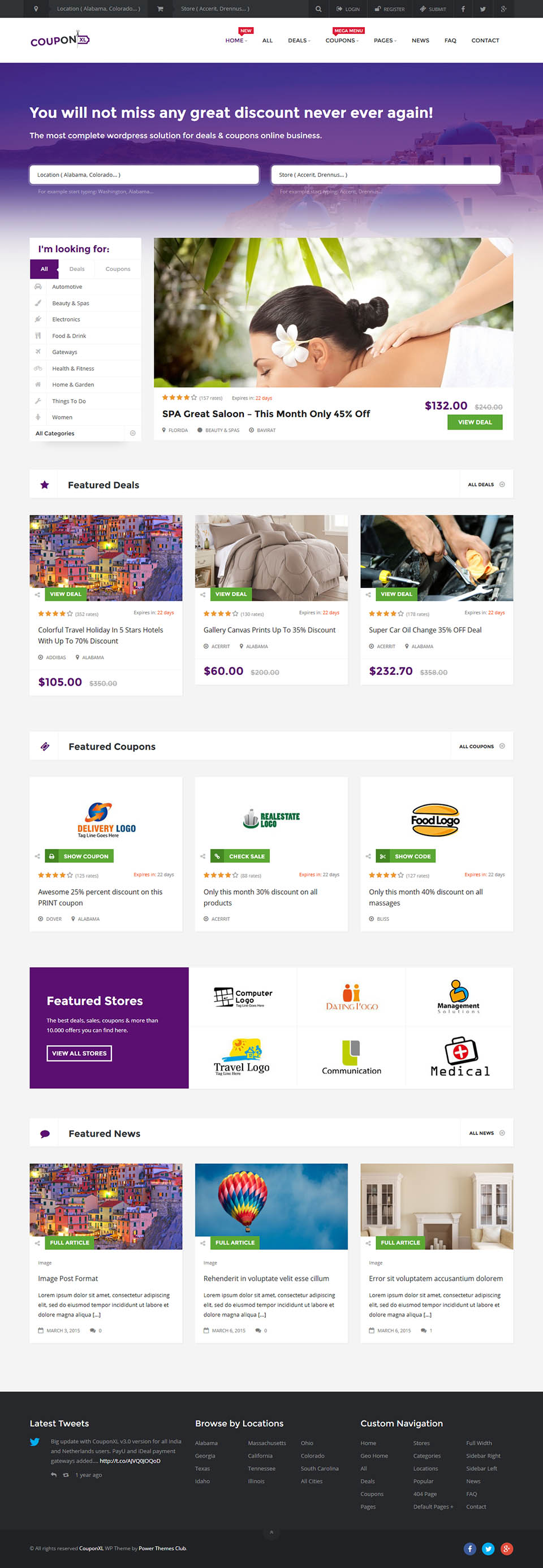Open the Facebook icon in the top bar

(463, 8)
